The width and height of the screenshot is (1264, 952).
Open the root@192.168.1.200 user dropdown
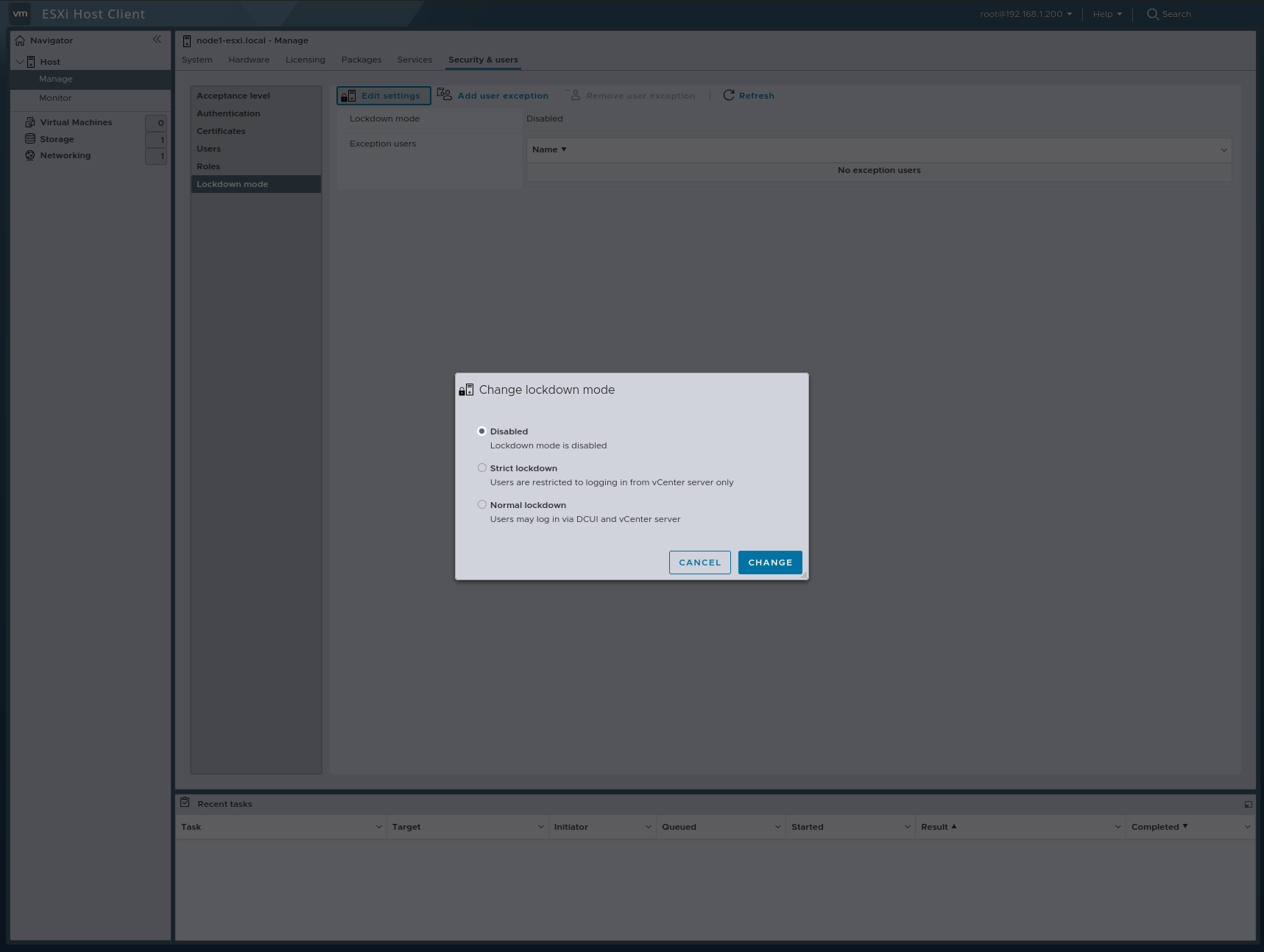(1024, 13)
